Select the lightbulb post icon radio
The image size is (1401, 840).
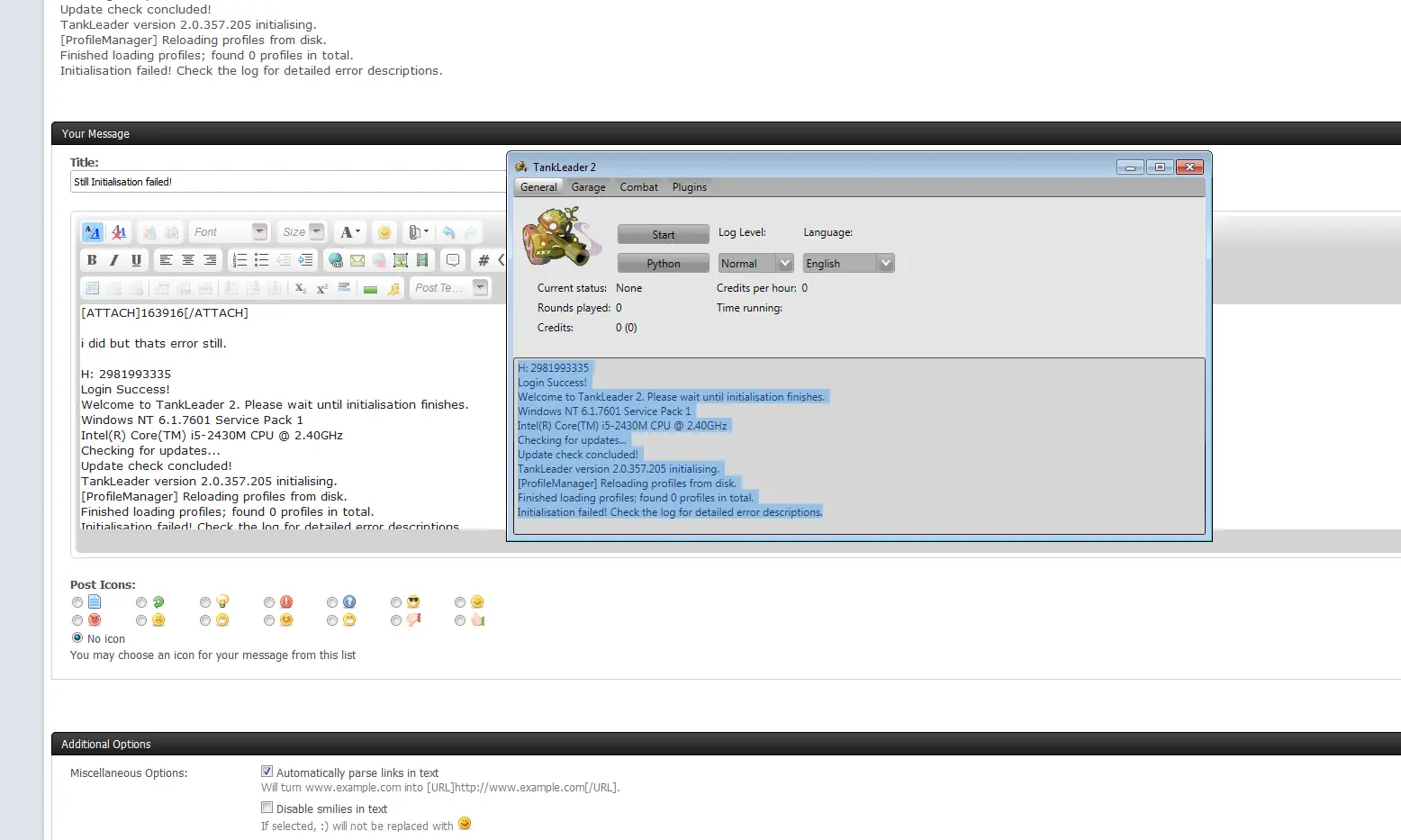(205, 602)
